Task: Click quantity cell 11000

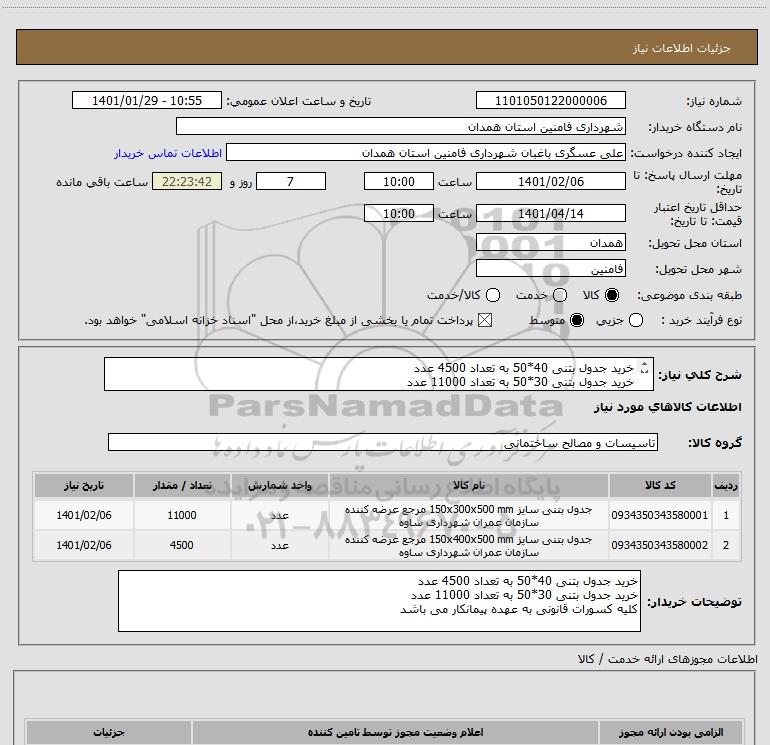Action: 182,515
